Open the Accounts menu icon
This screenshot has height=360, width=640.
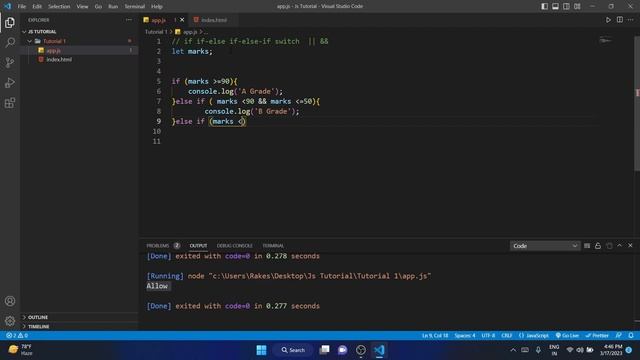[10, 301]
